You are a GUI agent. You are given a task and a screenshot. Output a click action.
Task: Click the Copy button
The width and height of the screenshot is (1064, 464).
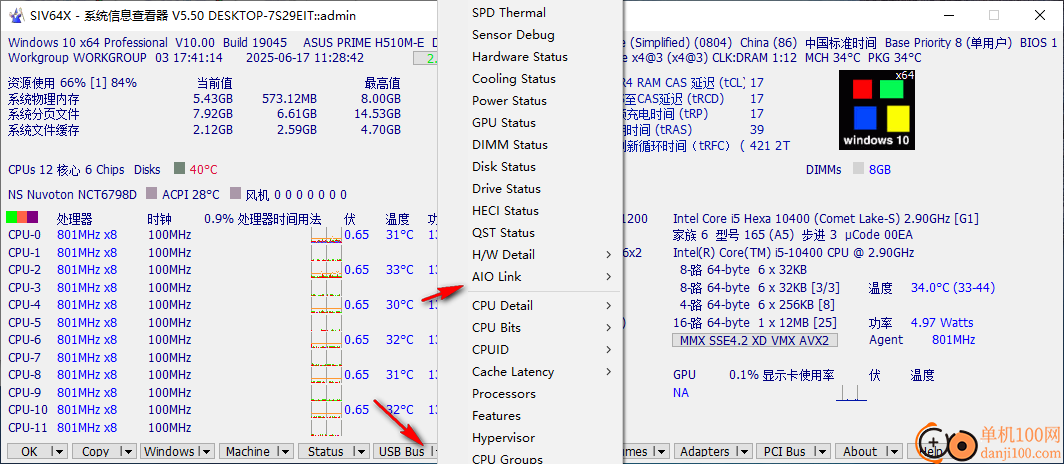(x=95, y=451)
